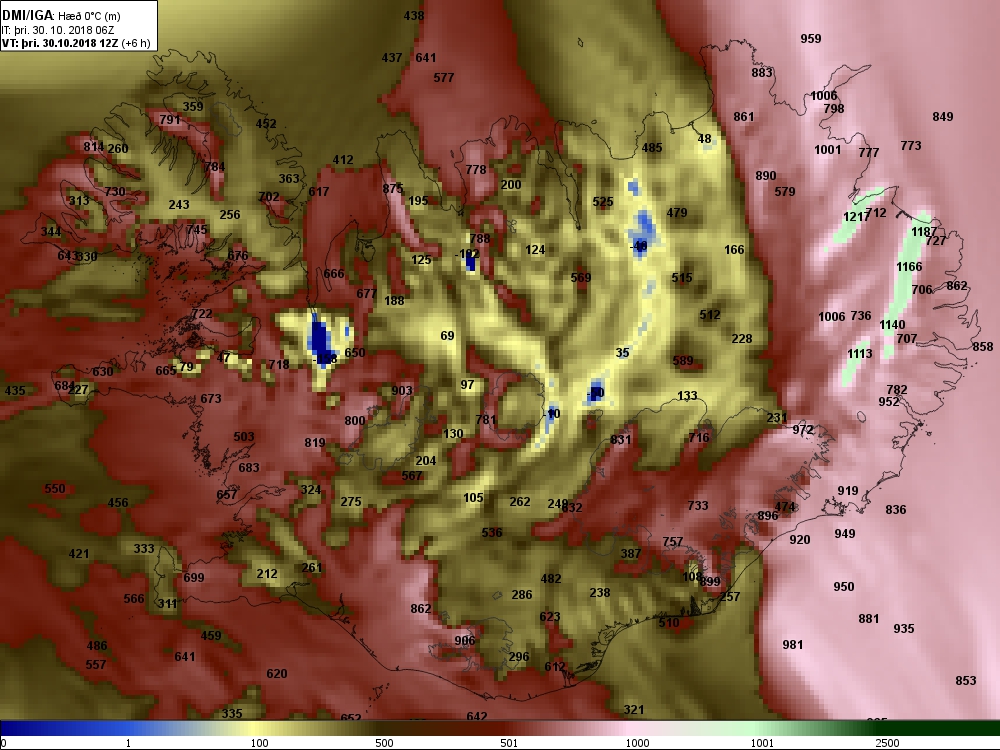Click the legend label '100'

(259, 743)
